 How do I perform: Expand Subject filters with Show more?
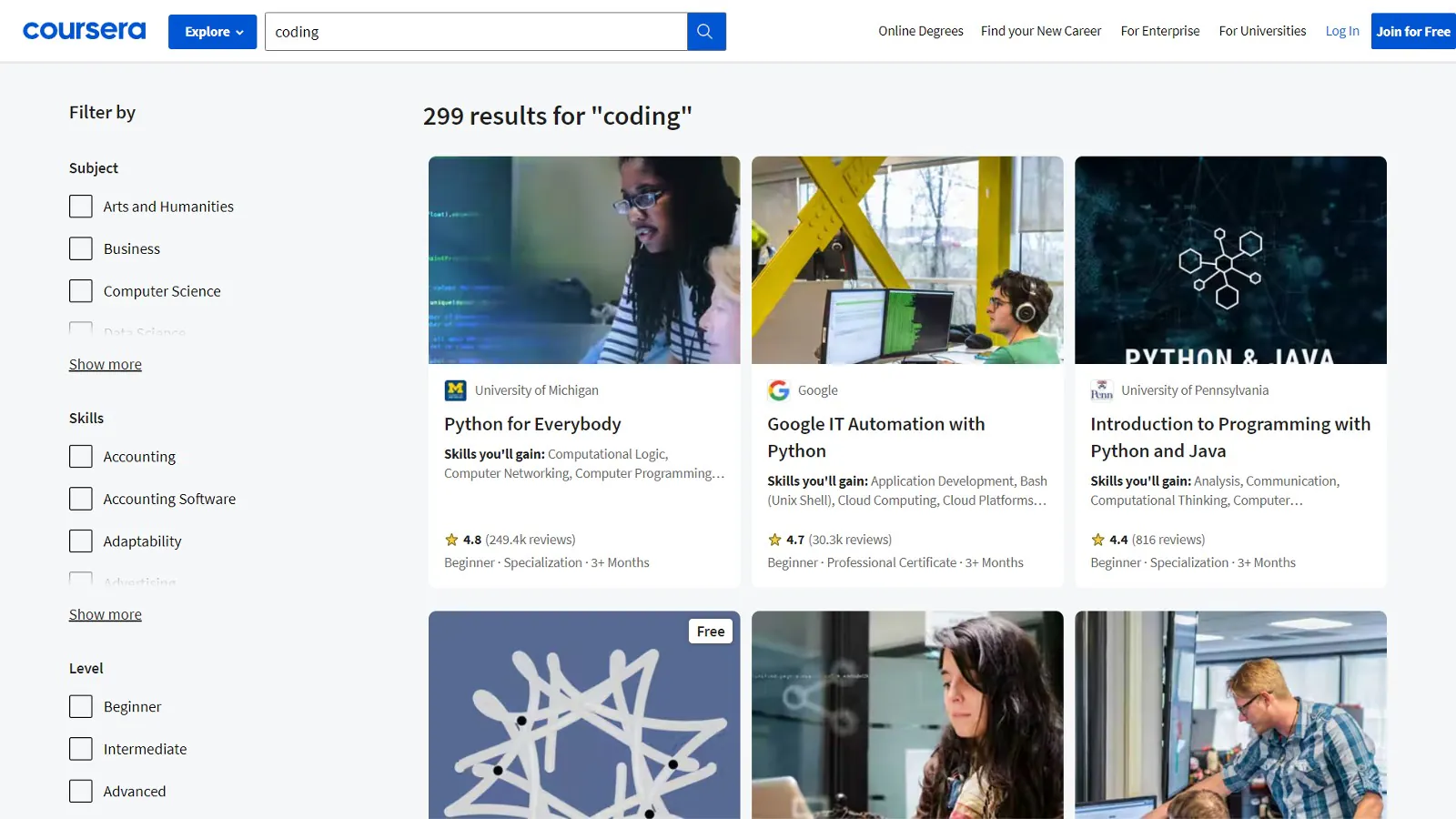pos(106,364)
